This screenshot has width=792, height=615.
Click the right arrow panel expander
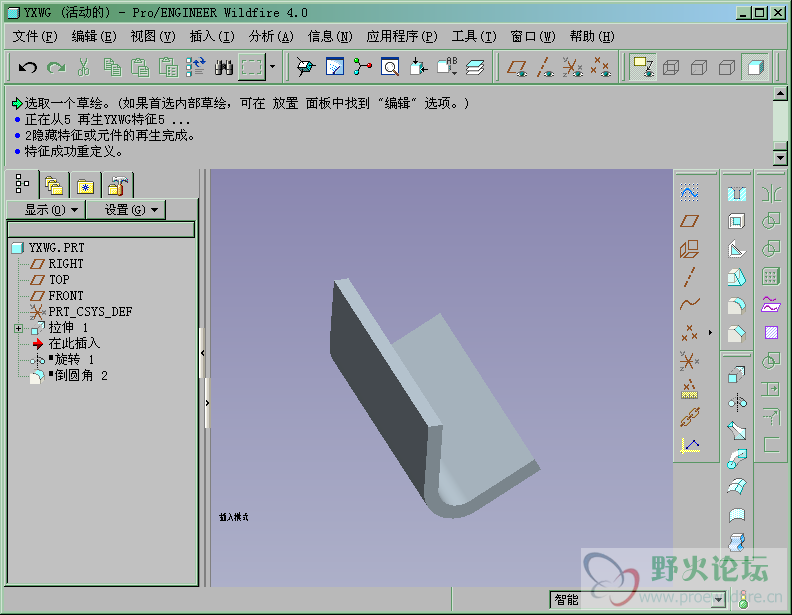(x=207, y=403)
